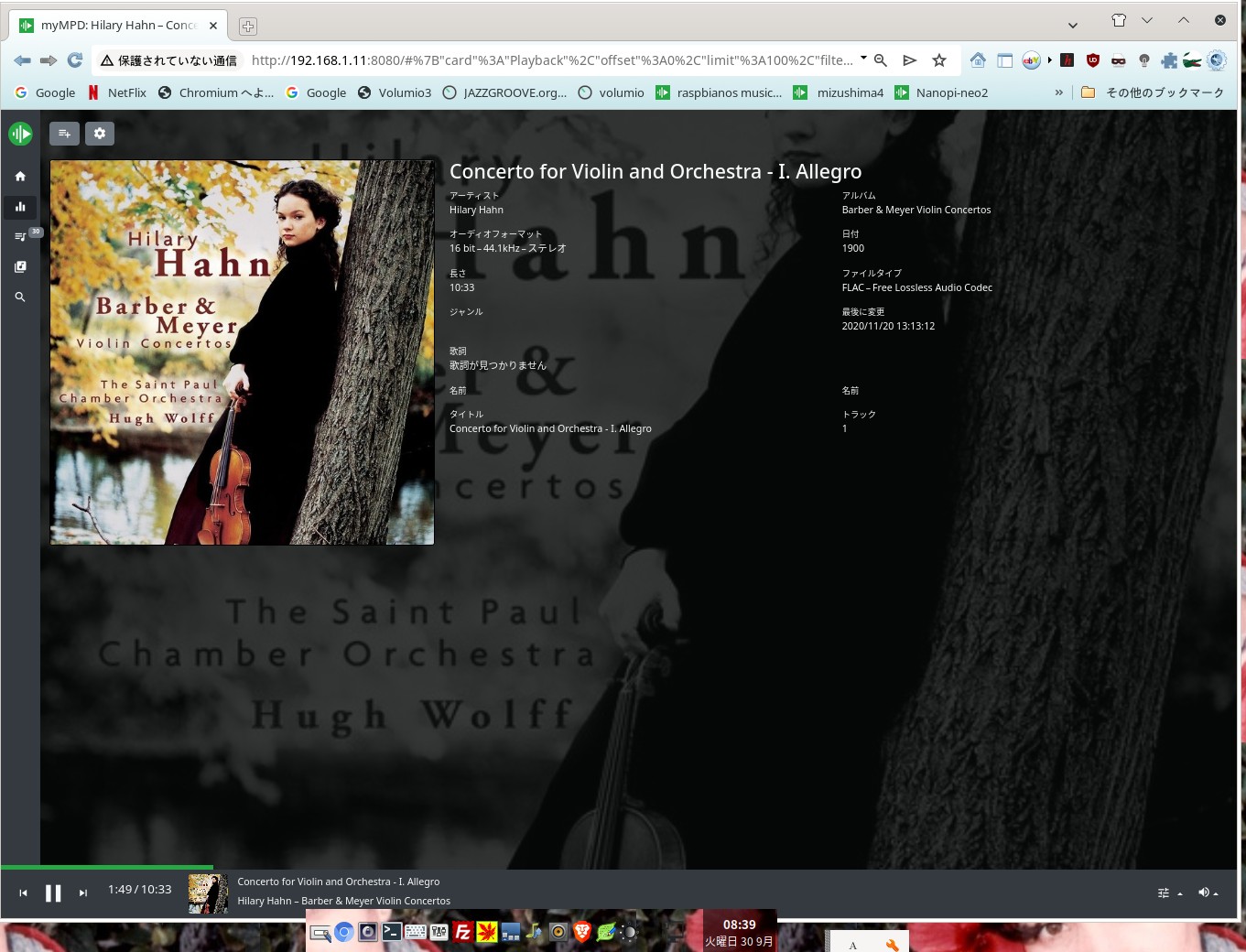Open the Queue view with 30 badge
The width and height of the screenshot is (1246, 952).
20,237
